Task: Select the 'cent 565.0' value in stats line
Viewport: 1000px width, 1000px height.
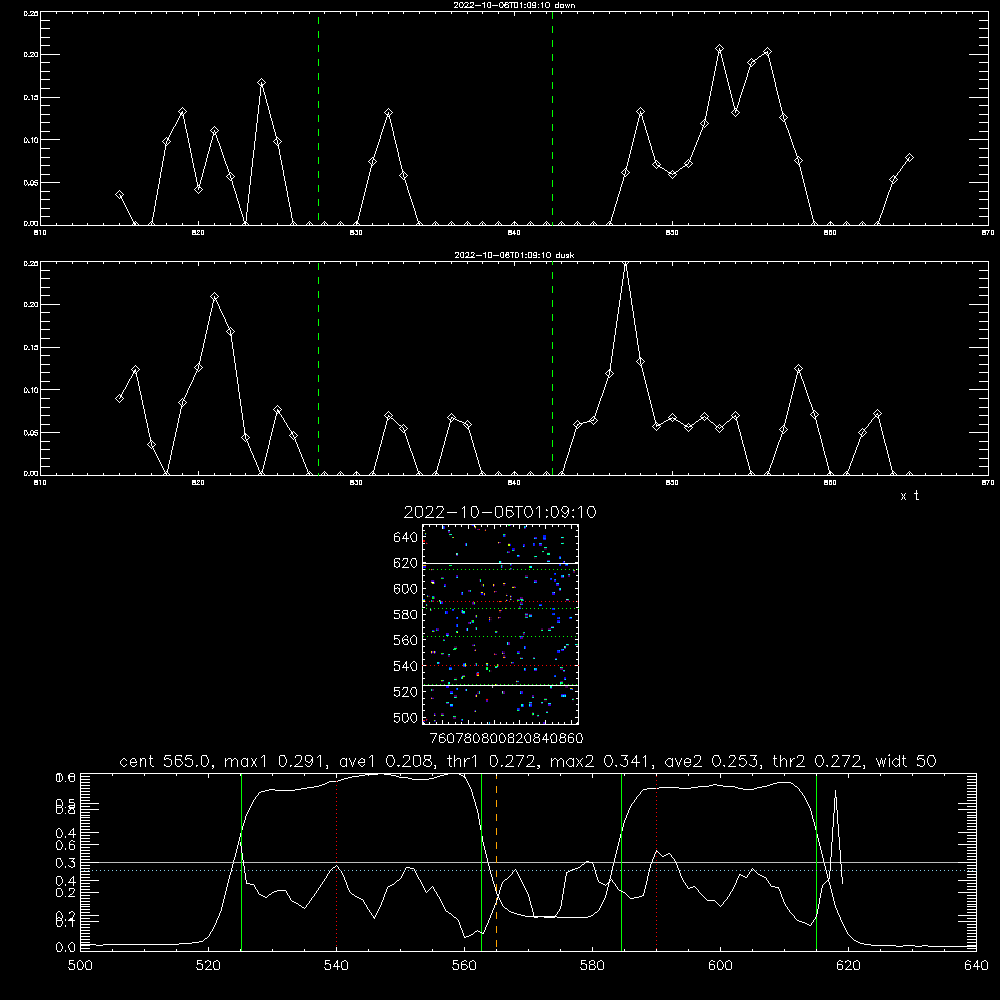Action: click(166, 761)
